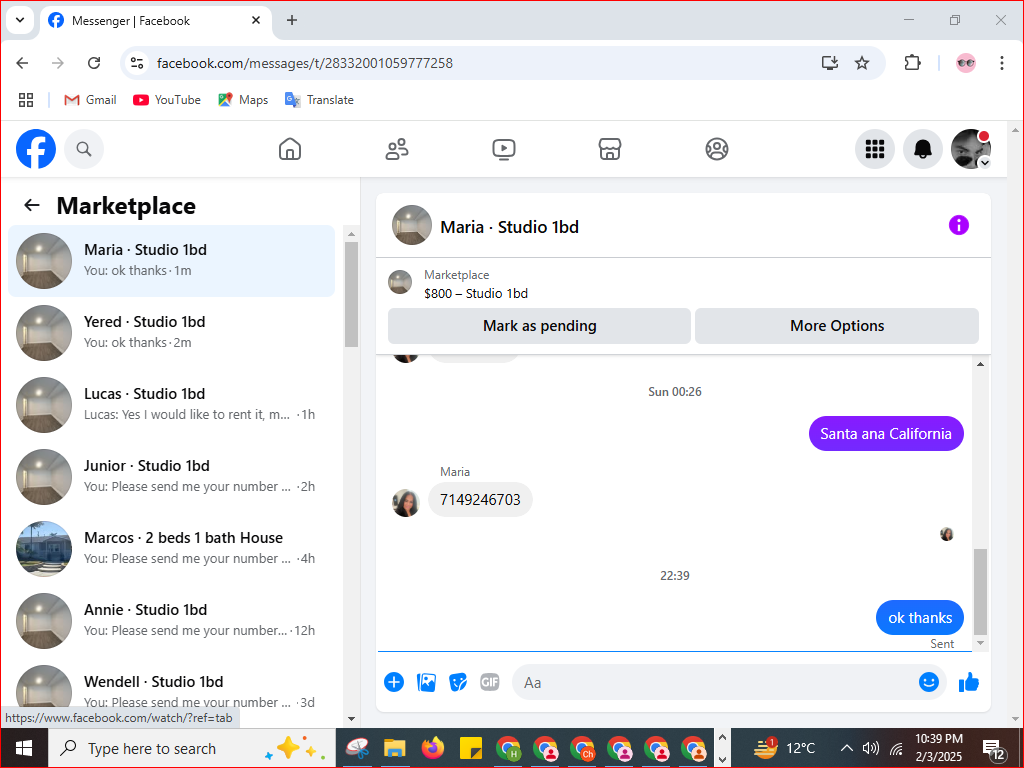Click the plus icon for more actions
This screenshot has height=768, width=1024.
394,682
